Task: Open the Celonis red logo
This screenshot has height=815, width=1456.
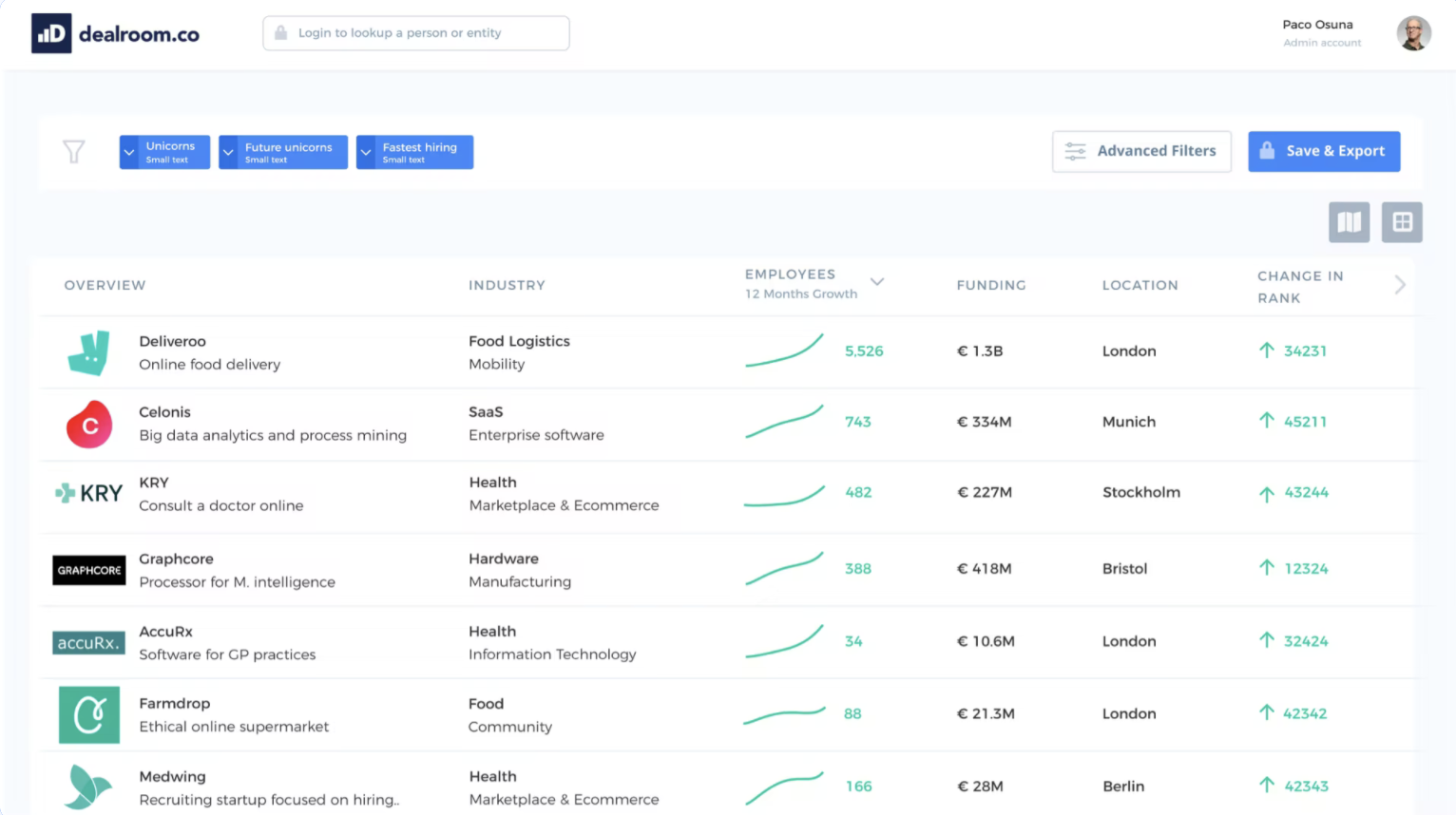Action: [89, 425]
